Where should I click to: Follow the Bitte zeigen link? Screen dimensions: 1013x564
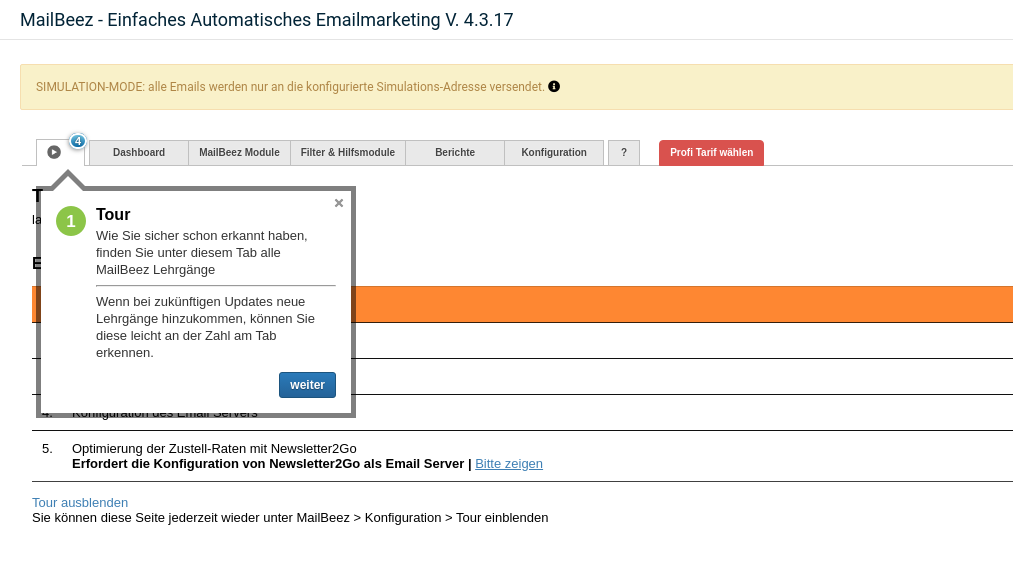click(509, 464)
